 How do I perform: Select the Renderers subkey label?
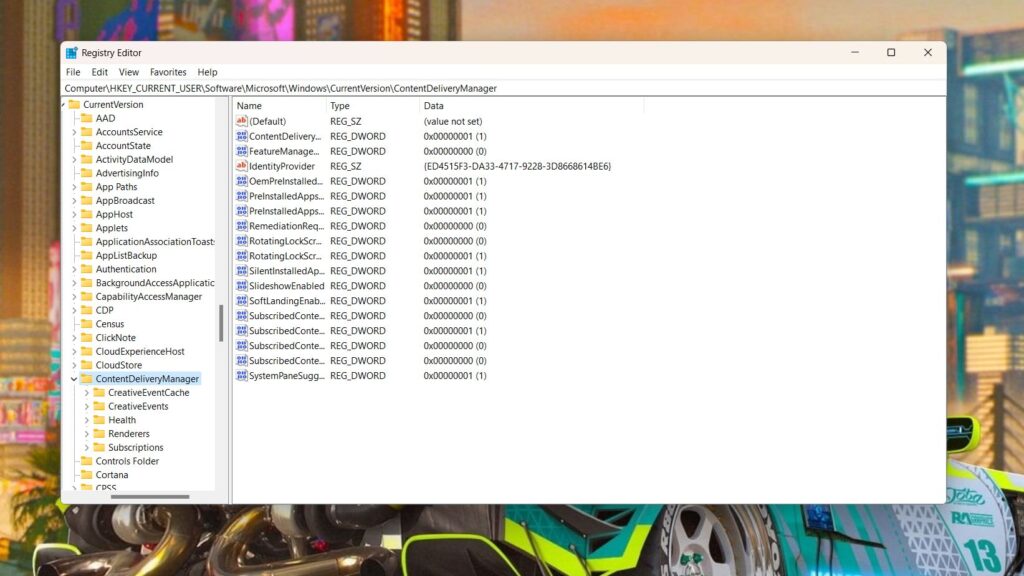pyautogui.click(x=129, y=434)
